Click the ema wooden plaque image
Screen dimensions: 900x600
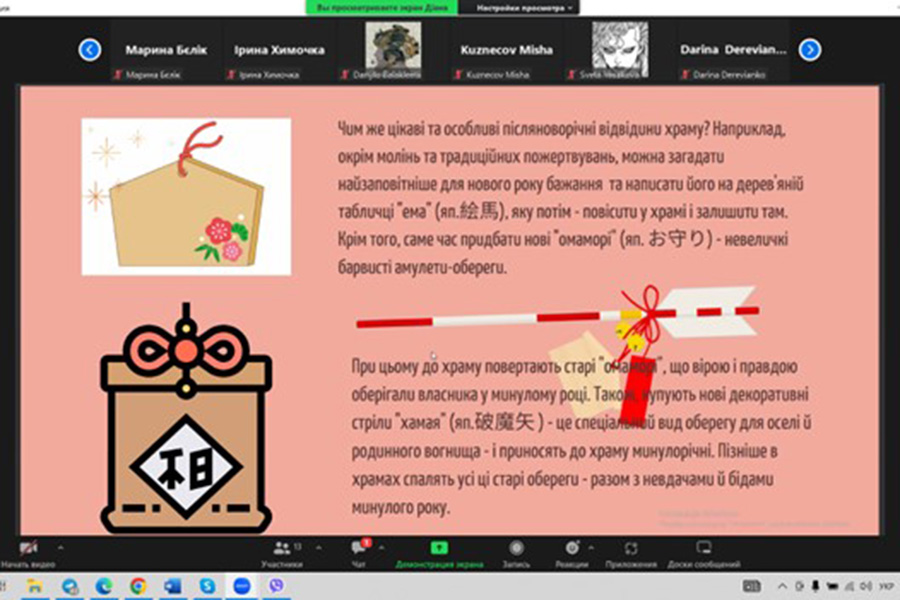pos(186,196)
